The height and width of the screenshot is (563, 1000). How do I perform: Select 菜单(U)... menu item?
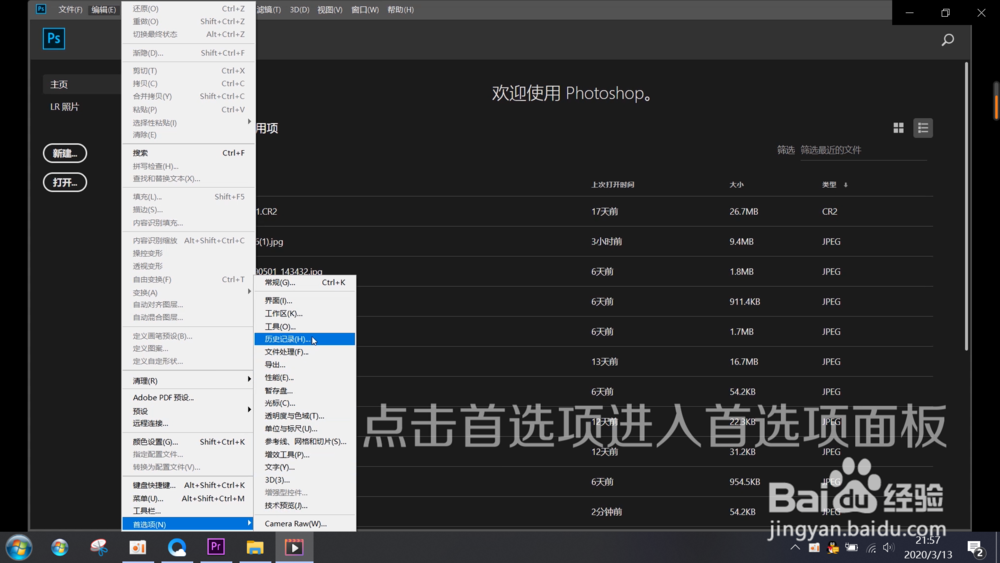(188, 499)
